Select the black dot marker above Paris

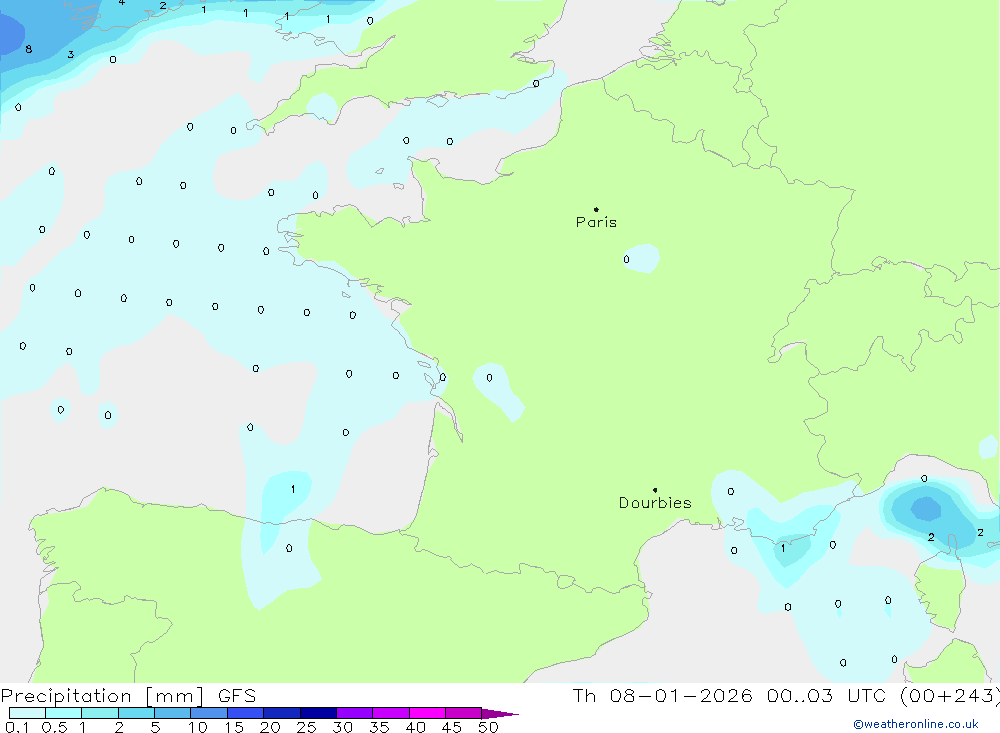(596, 209)
